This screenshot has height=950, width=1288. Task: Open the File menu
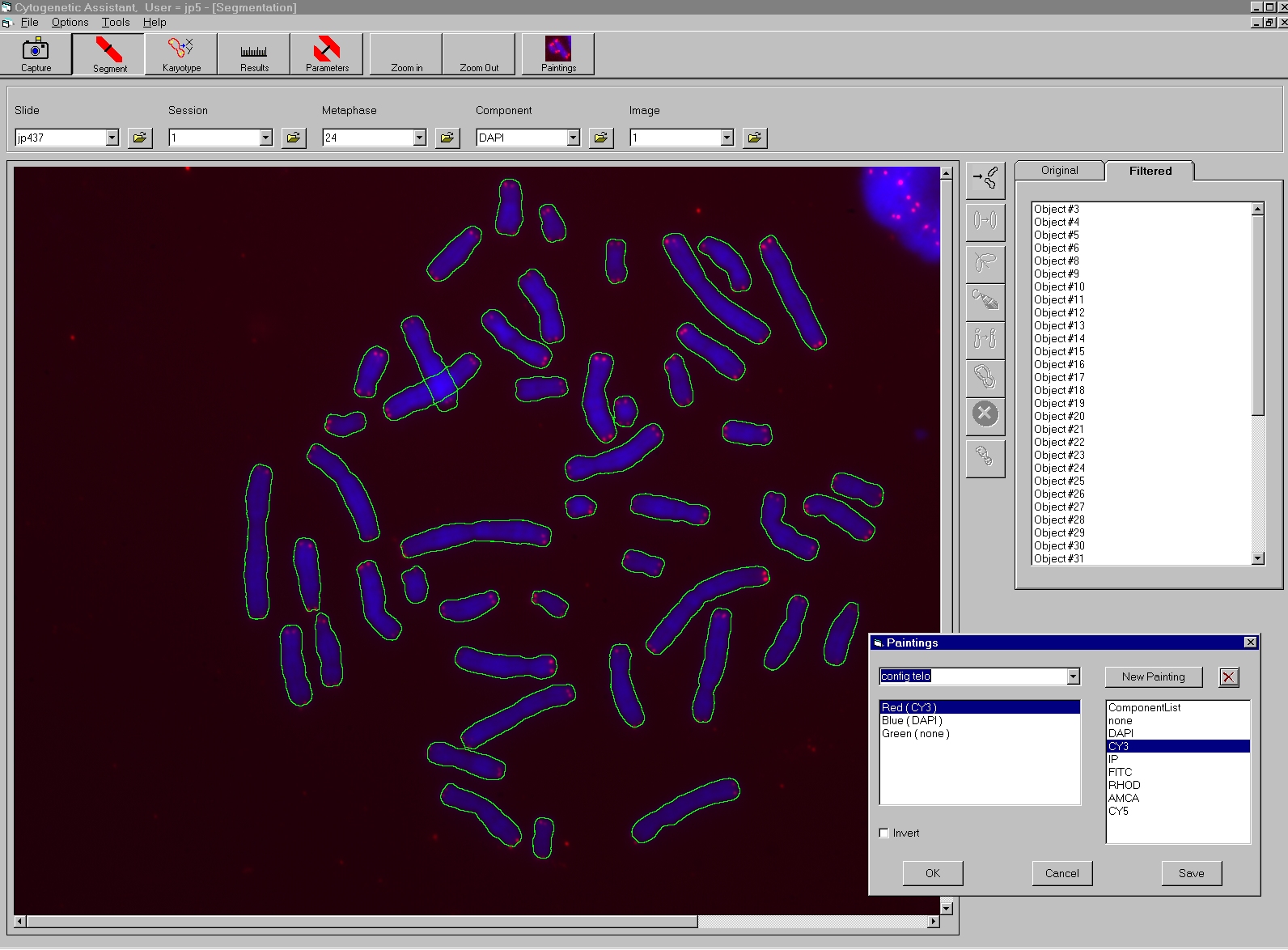[29, 22]
